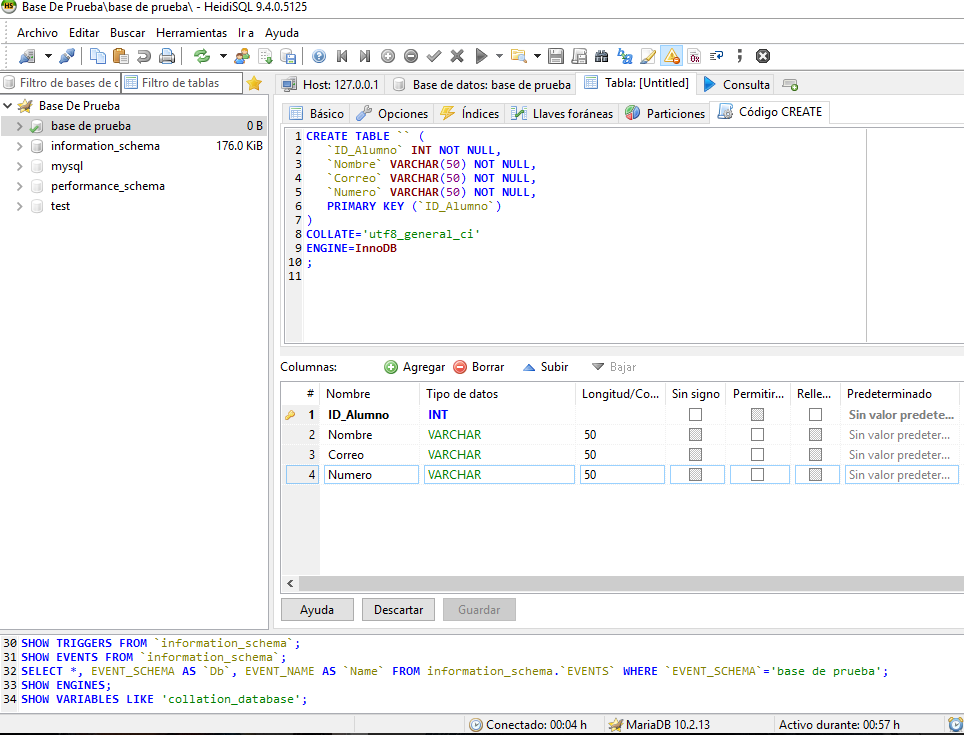964x735 pixels.
Task: Expand the mysql database node
Action: (20, 166)
